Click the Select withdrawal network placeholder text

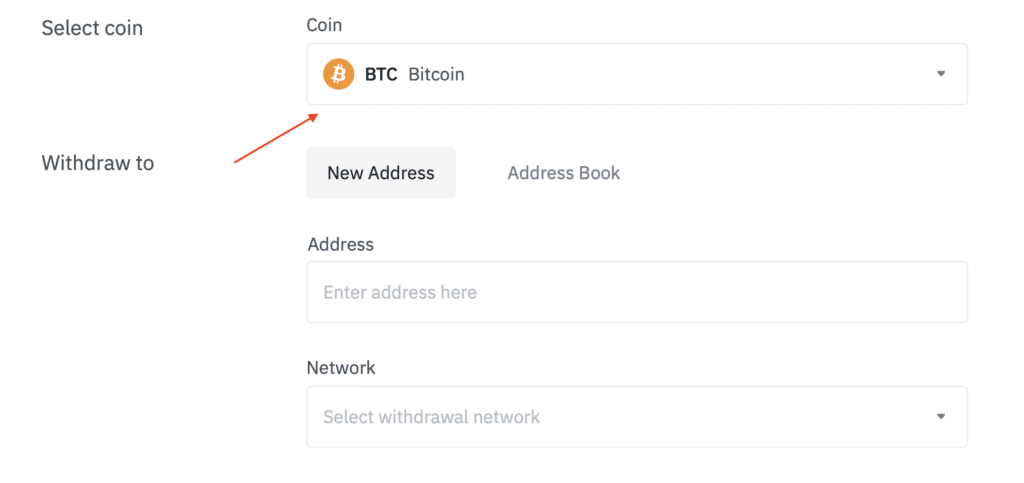[x=432, y=416]
